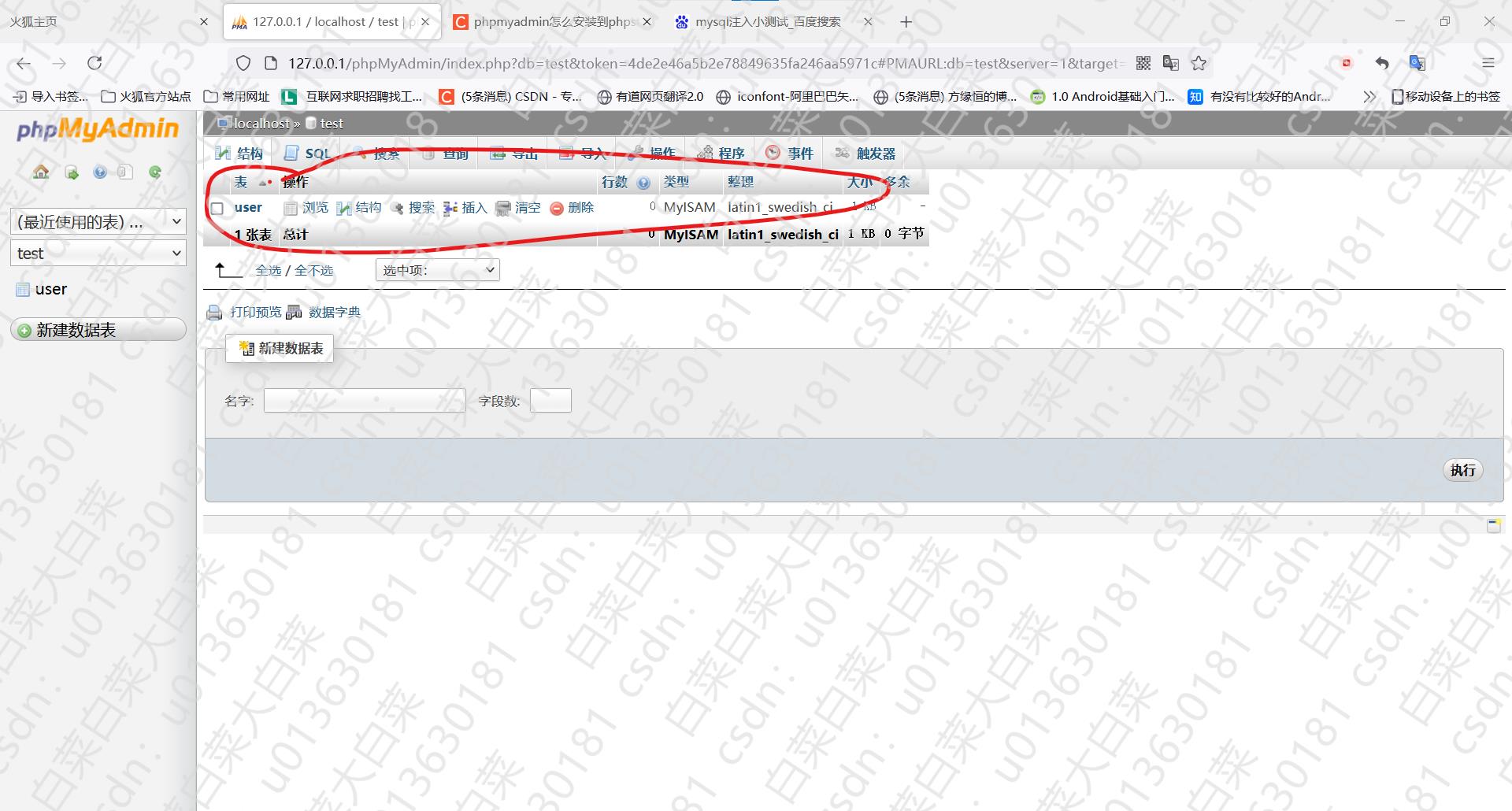Click 浏览 for the user table

click(x=306, y=208)
